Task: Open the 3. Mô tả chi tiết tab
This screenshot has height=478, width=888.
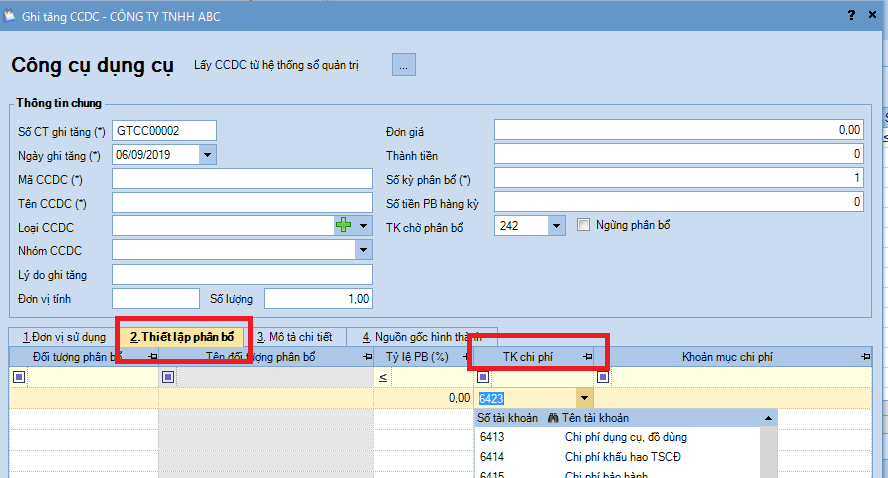Action: click(295, 337)
